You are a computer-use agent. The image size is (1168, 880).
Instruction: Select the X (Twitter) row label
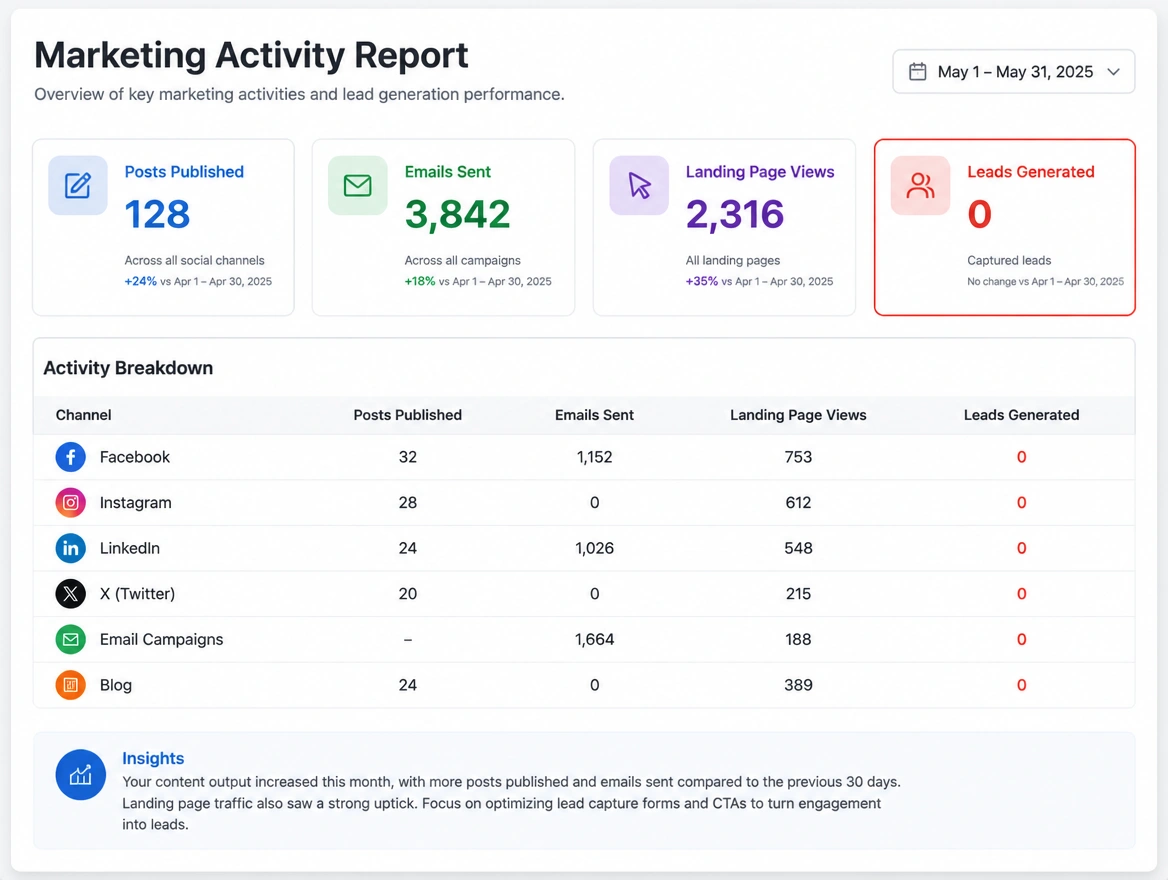click(138, 594)
